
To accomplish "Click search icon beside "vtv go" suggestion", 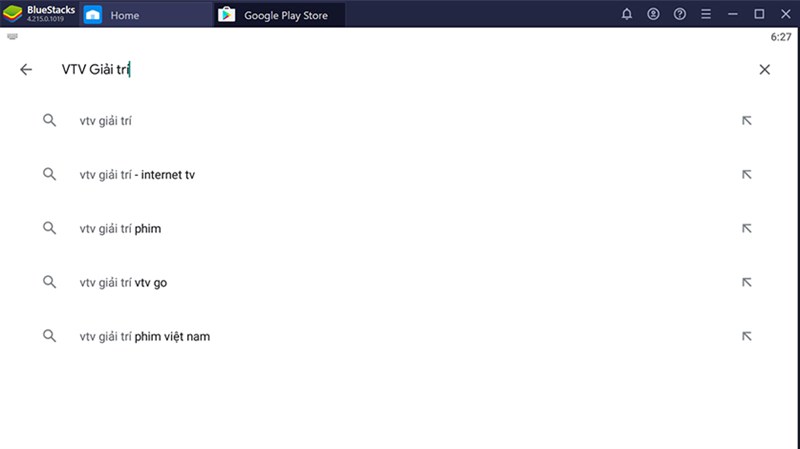I will (49, 282).
